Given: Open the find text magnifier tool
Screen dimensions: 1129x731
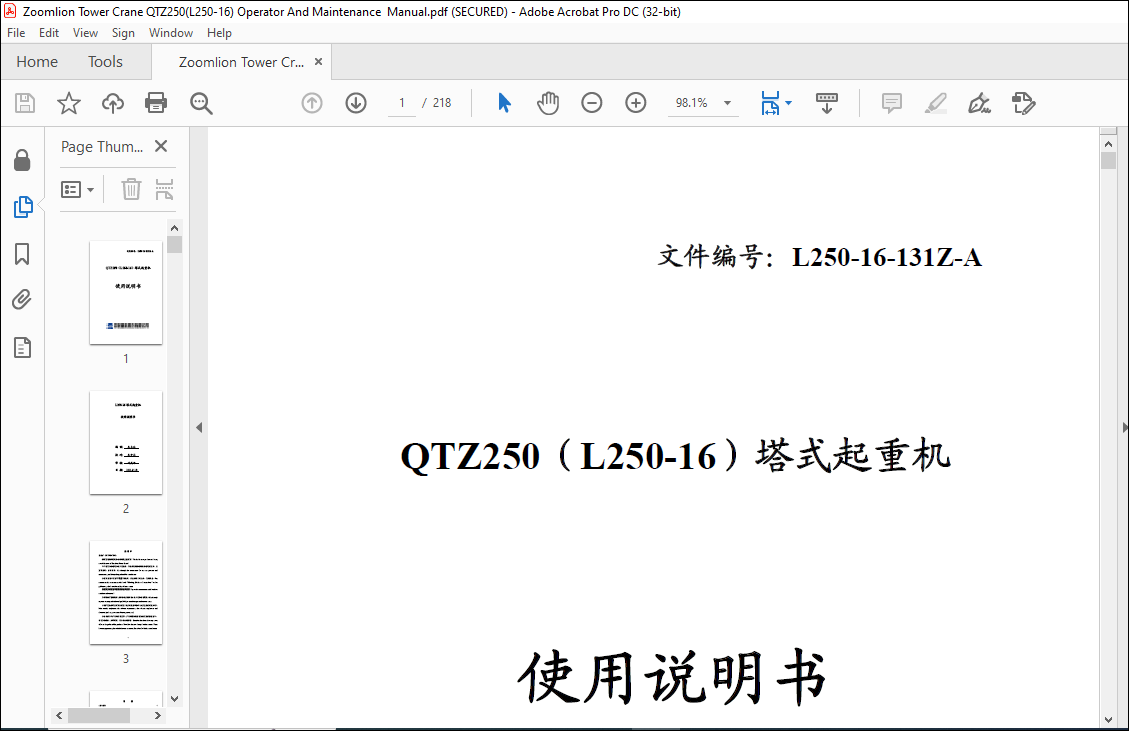Looking at the screenshot, I should tap(202, 103).
